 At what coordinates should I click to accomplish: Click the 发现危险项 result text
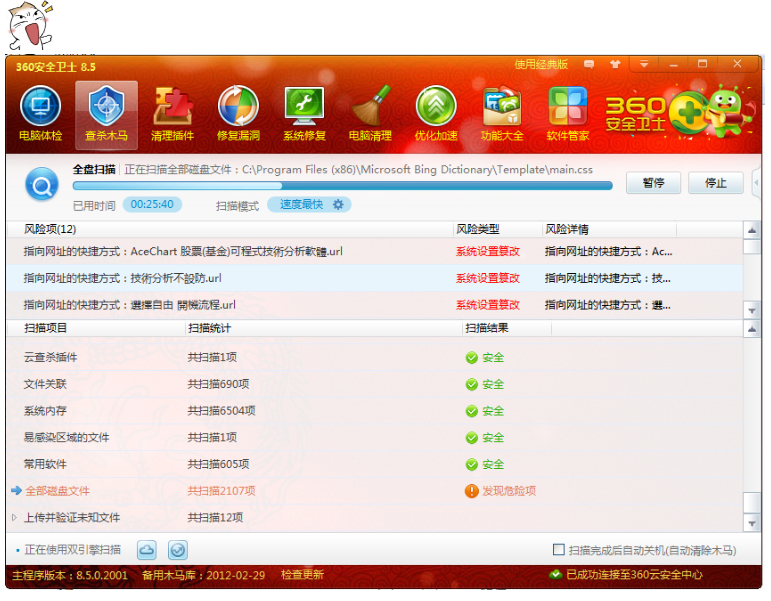[508, 491]
